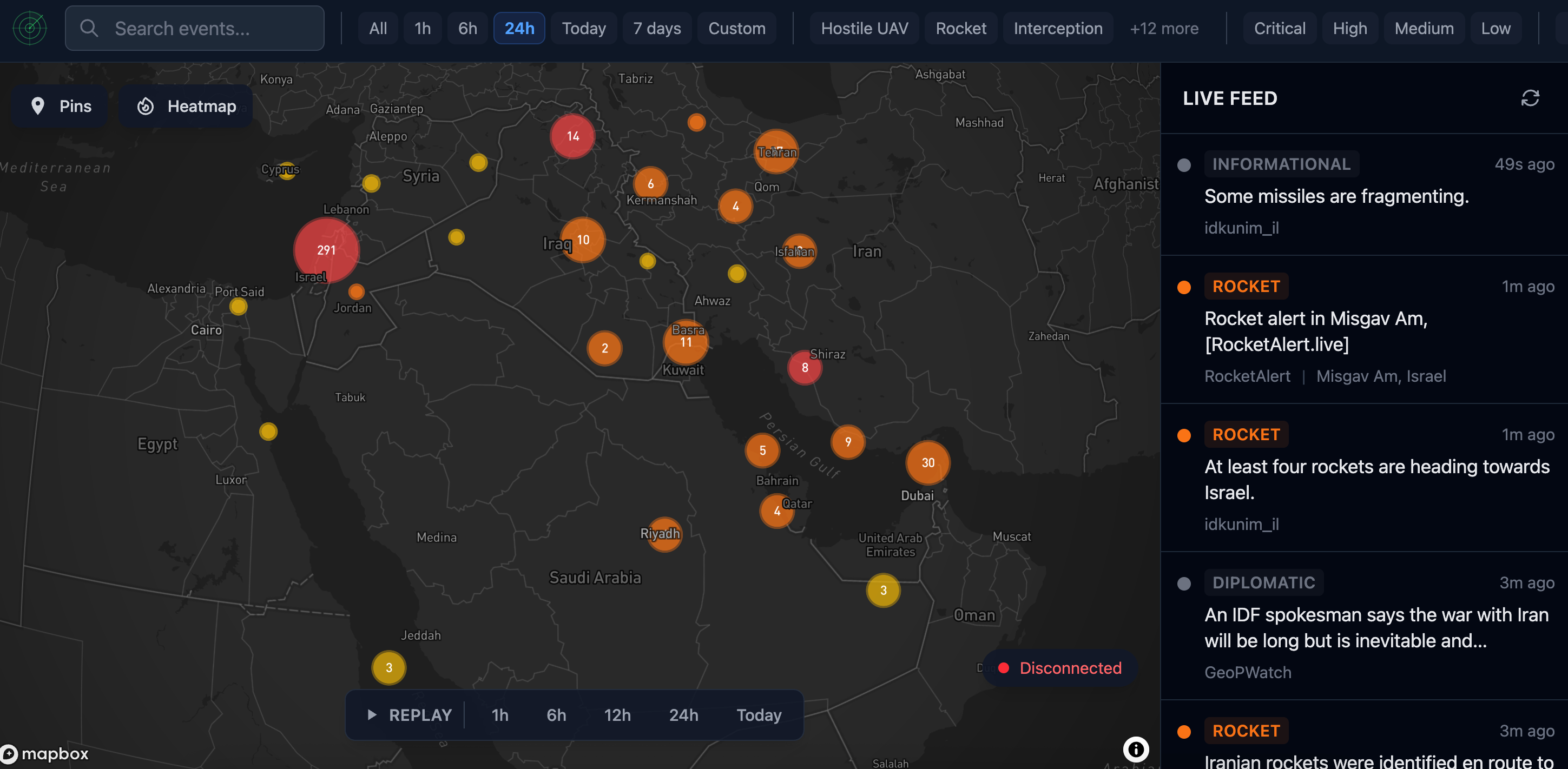Viewport: 1568px width, 769px height.
Task: Filter events by Interception type
Action: pyautogui.click(x=1057, y=29)
